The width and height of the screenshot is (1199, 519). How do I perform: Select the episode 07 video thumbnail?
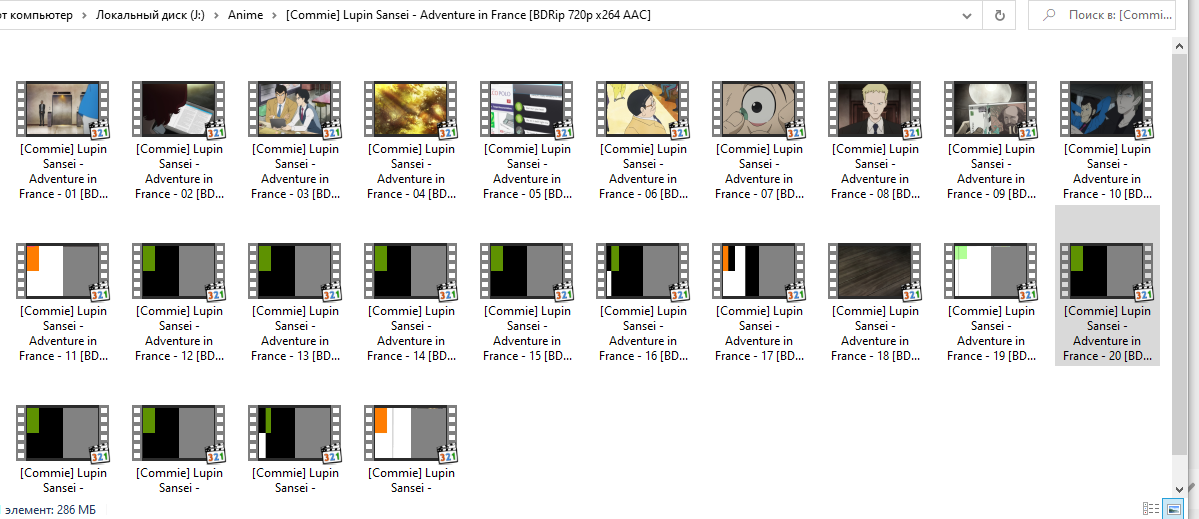[x=759, y=109]
